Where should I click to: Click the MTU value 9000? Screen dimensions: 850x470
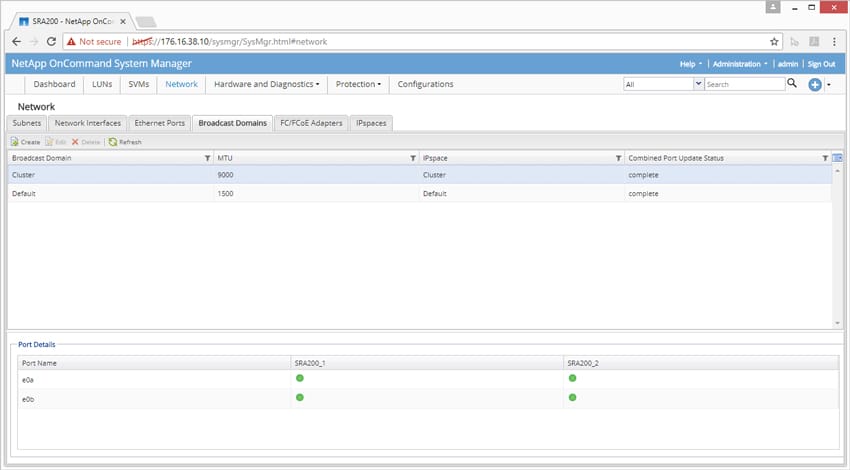pyautogui.click(x=226, y=175)
